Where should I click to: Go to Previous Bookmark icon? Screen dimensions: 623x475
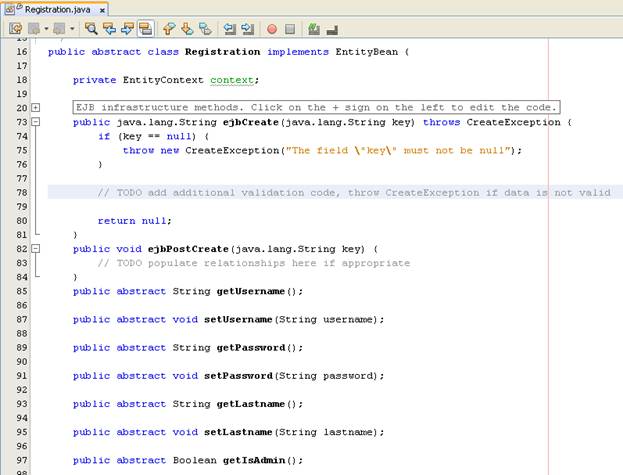point(169,29)
